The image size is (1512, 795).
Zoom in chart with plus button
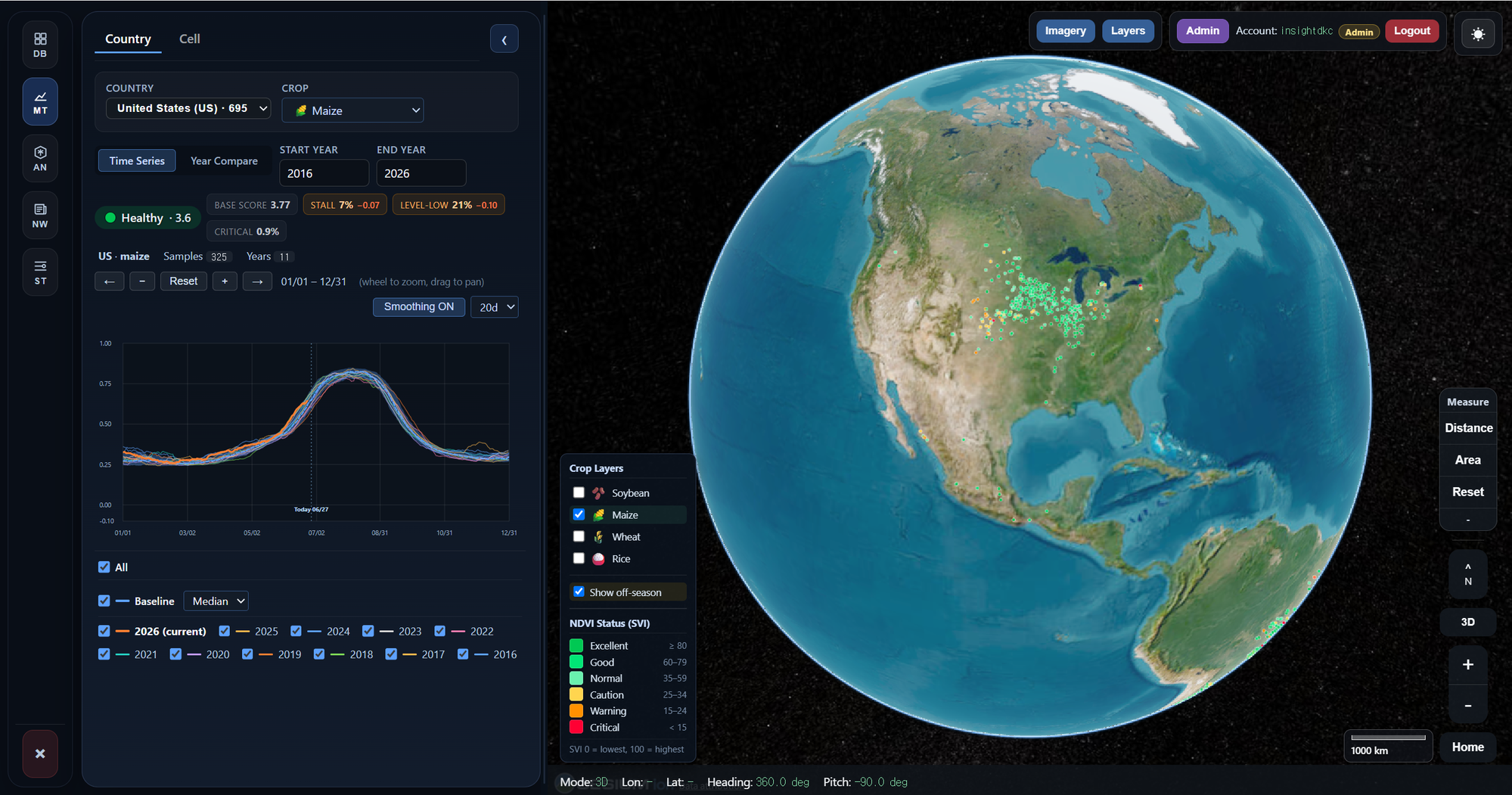pyautogui.click(x=225, y=281)
